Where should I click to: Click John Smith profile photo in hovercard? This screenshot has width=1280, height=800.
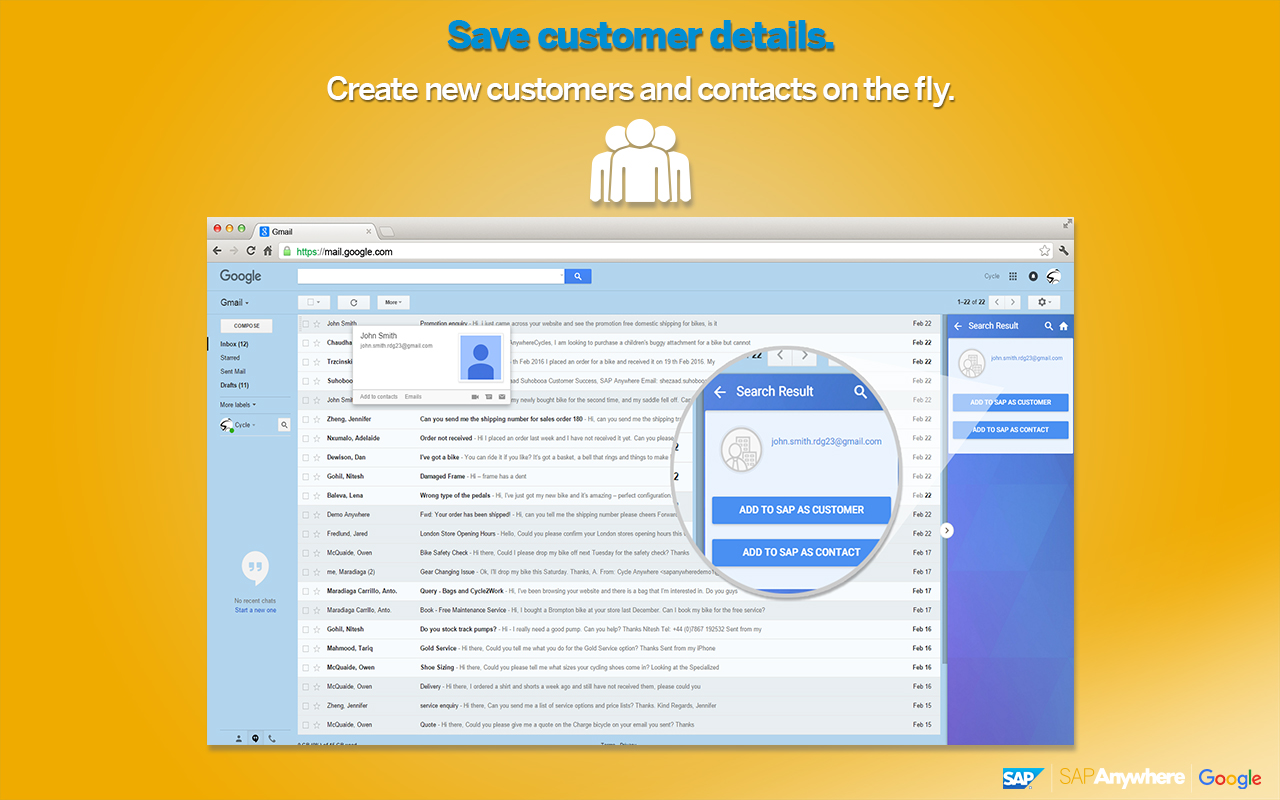coord(480,358)
